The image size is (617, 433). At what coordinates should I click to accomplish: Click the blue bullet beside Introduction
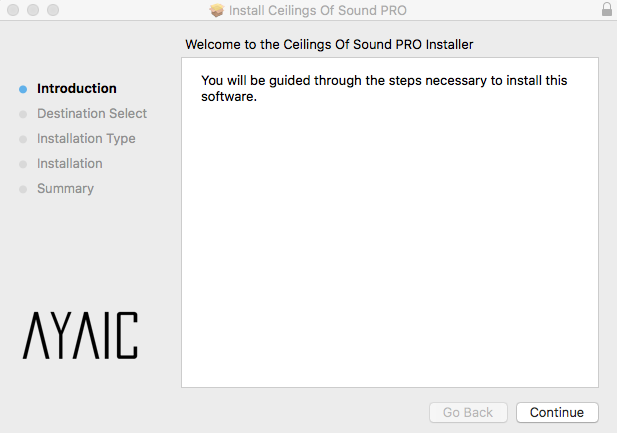click(23, 89)
